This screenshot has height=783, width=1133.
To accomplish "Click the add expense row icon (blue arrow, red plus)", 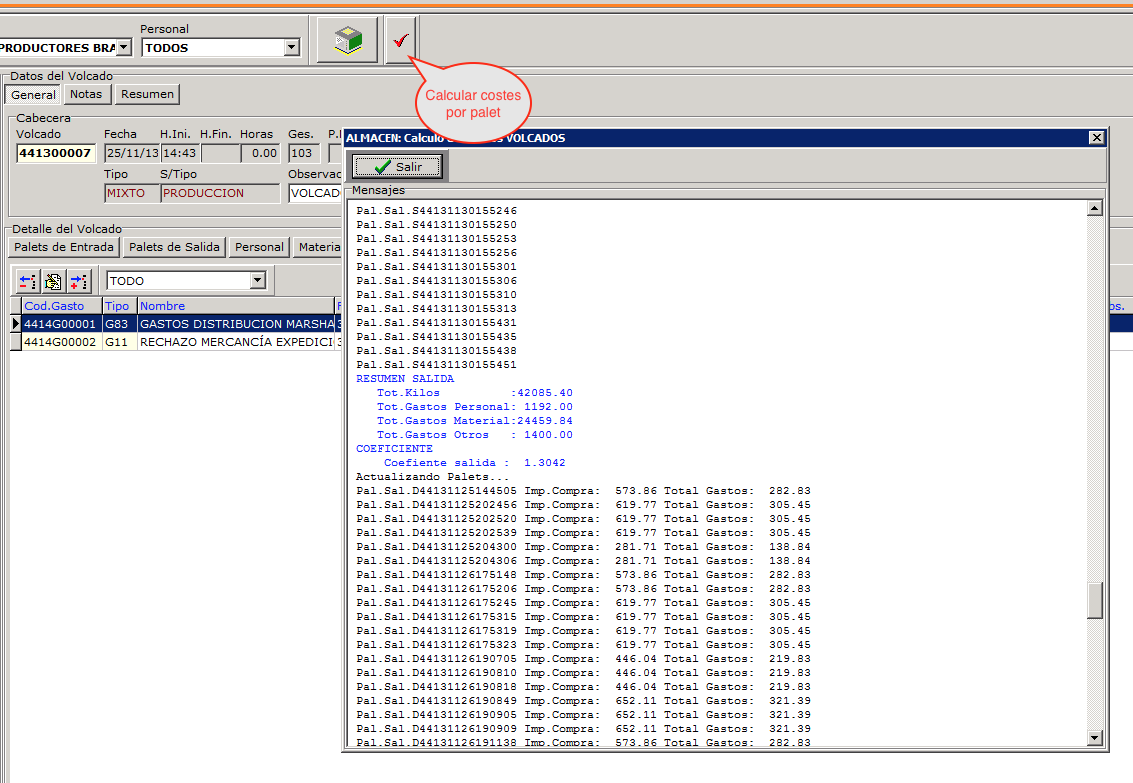I will [x=79, y=281].
